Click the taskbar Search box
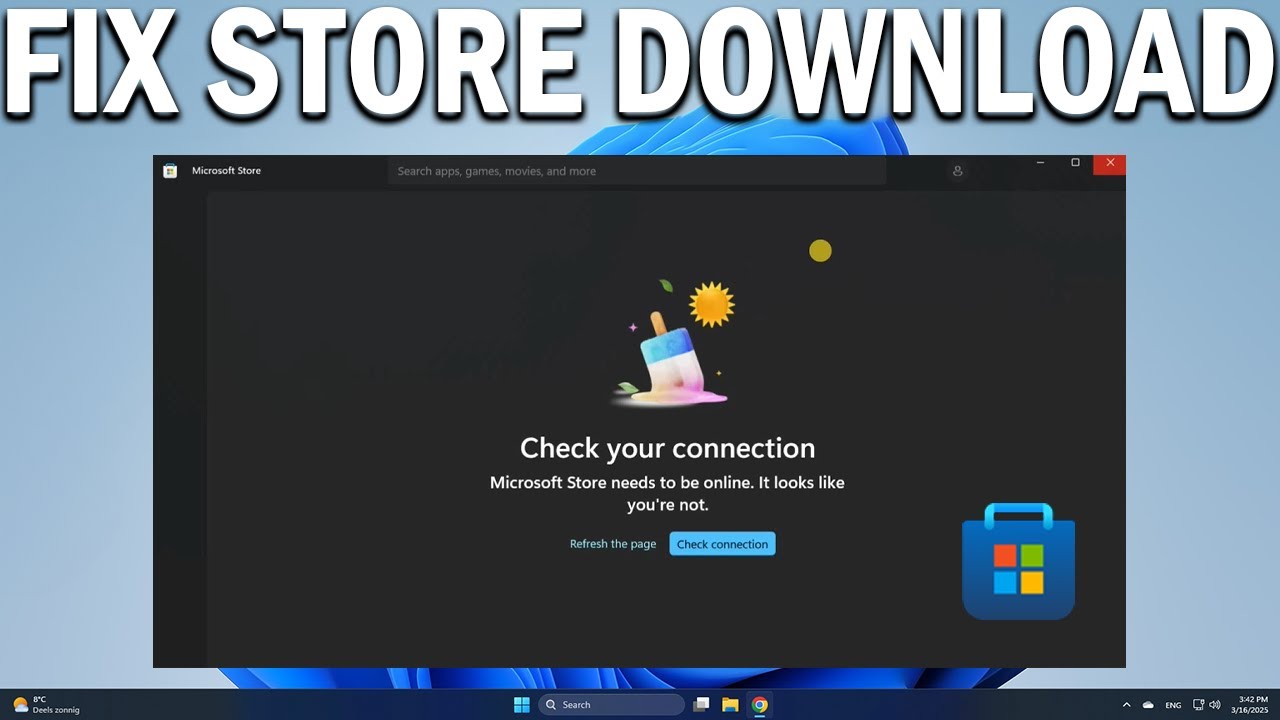The height and width of the screenshot is (720, 1280). [611, 705]
